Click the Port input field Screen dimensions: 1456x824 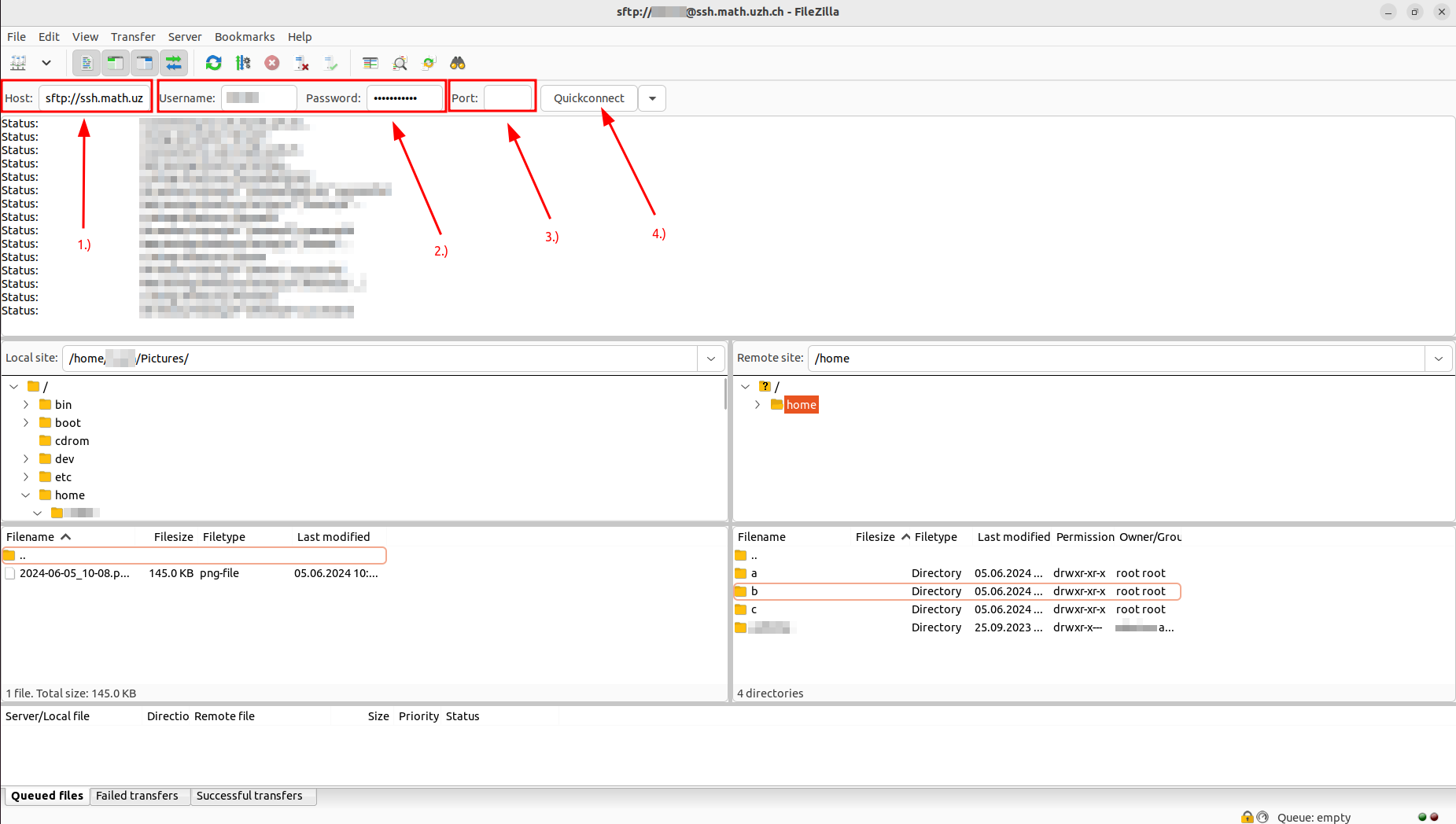pos(508,98)
